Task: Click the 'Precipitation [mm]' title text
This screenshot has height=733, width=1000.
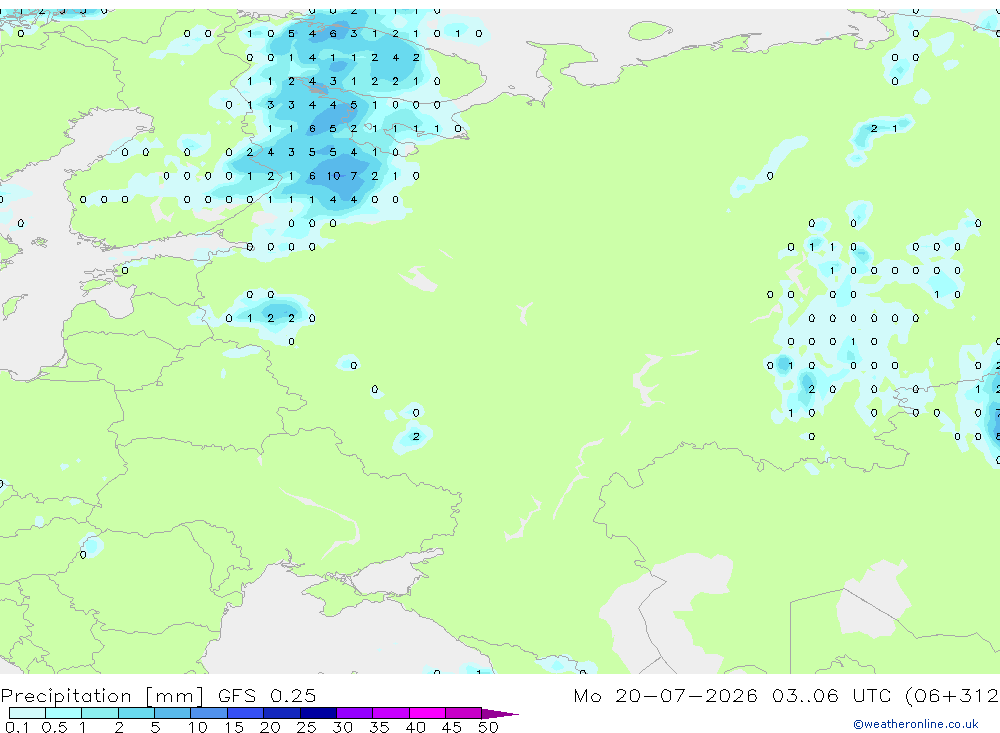Action: pos(102,695)
